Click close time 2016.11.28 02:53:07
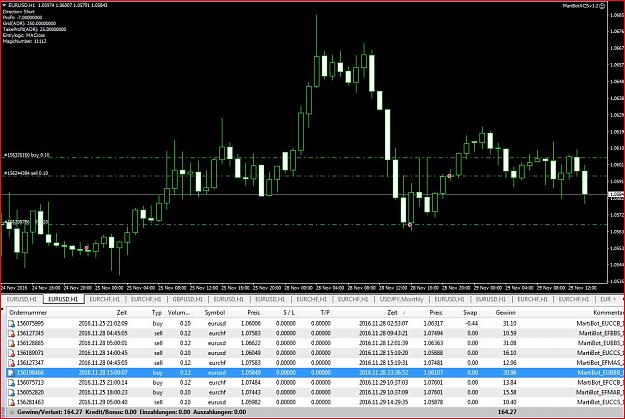Image resolution: width=625 pixels, height=419 pixels. (x=383, y=323)
